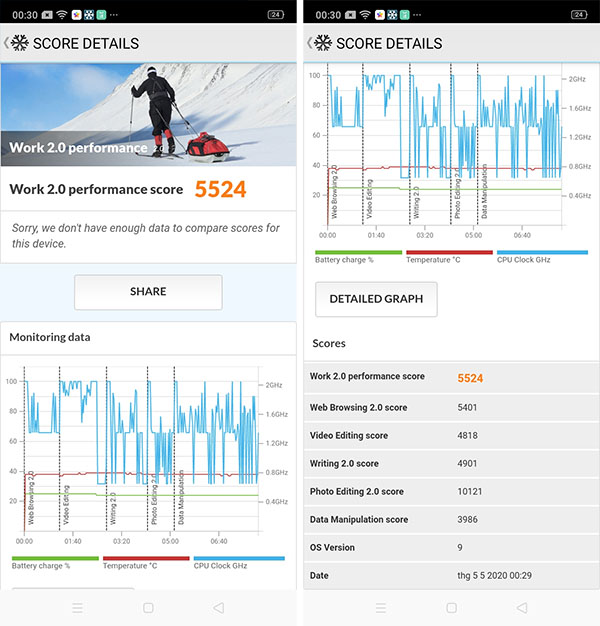Viewport: 600px width, 626px height.
Task: Tap Work 2.0 performance score row in Scores table
Action: click(x=451, y=377)
